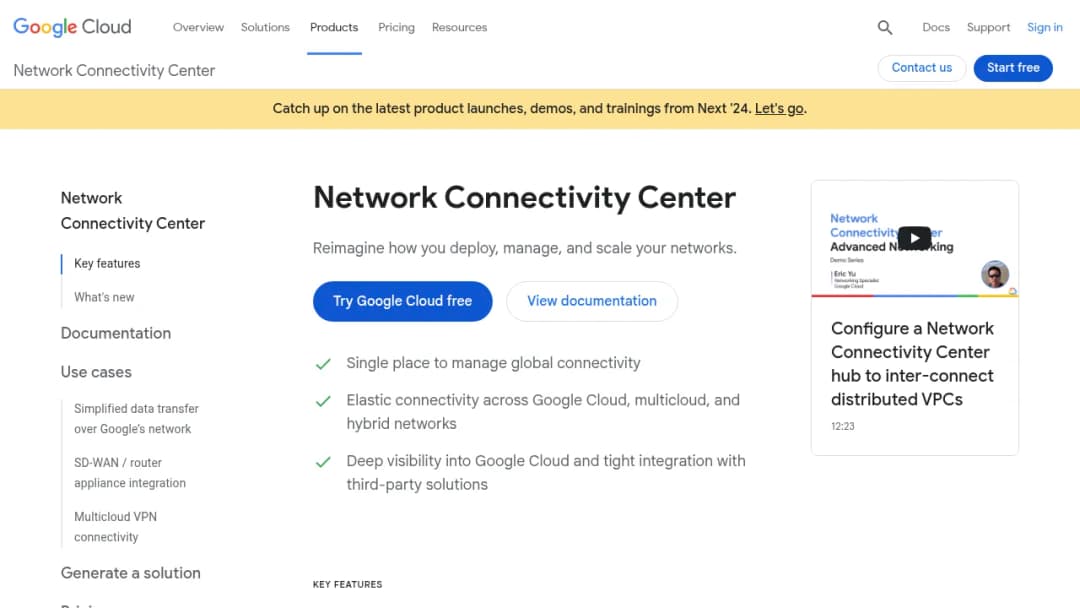
Task: Select SD-WAN / router appliance integration
Action: 130,473
